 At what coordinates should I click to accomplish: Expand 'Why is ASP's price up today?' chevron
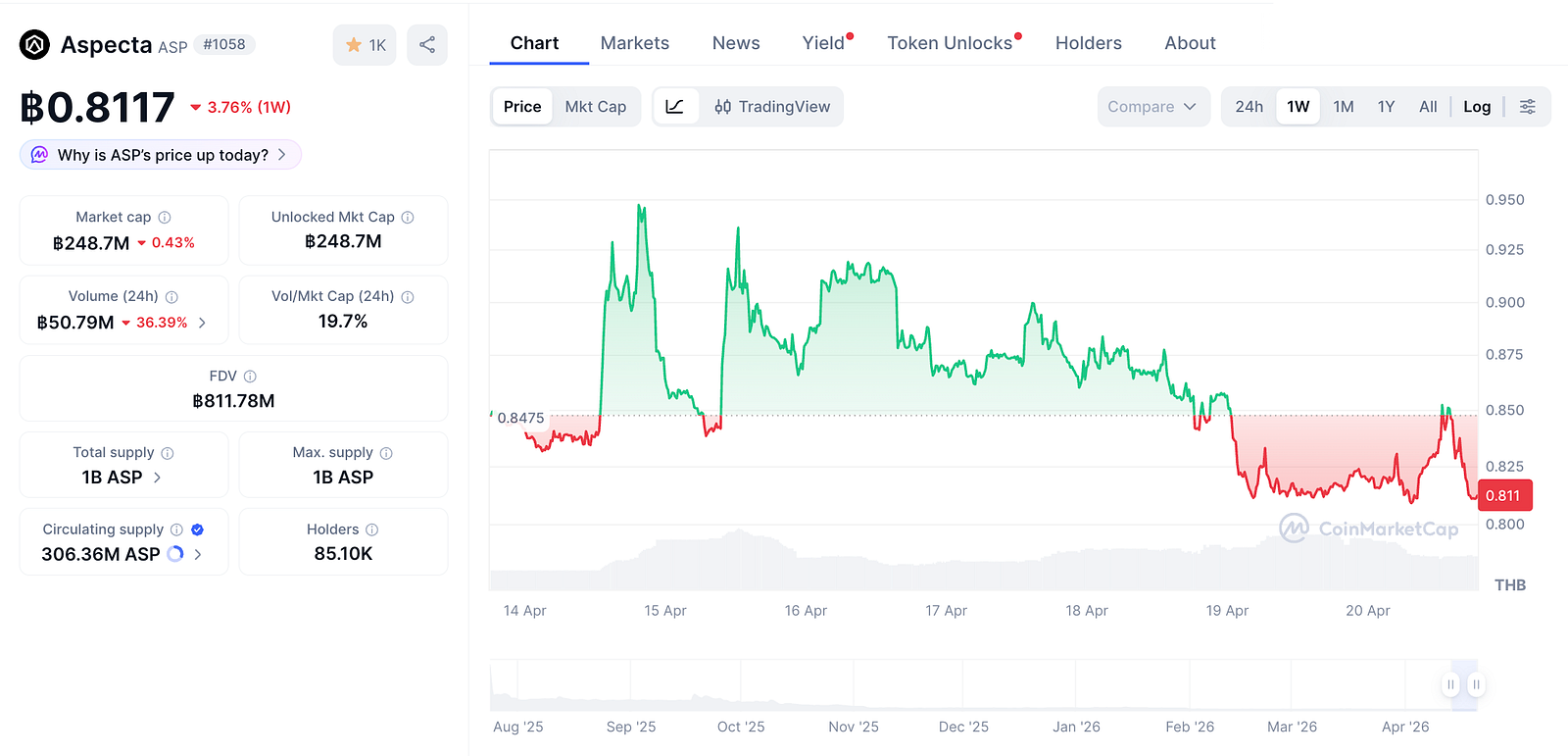pos(282,155)
